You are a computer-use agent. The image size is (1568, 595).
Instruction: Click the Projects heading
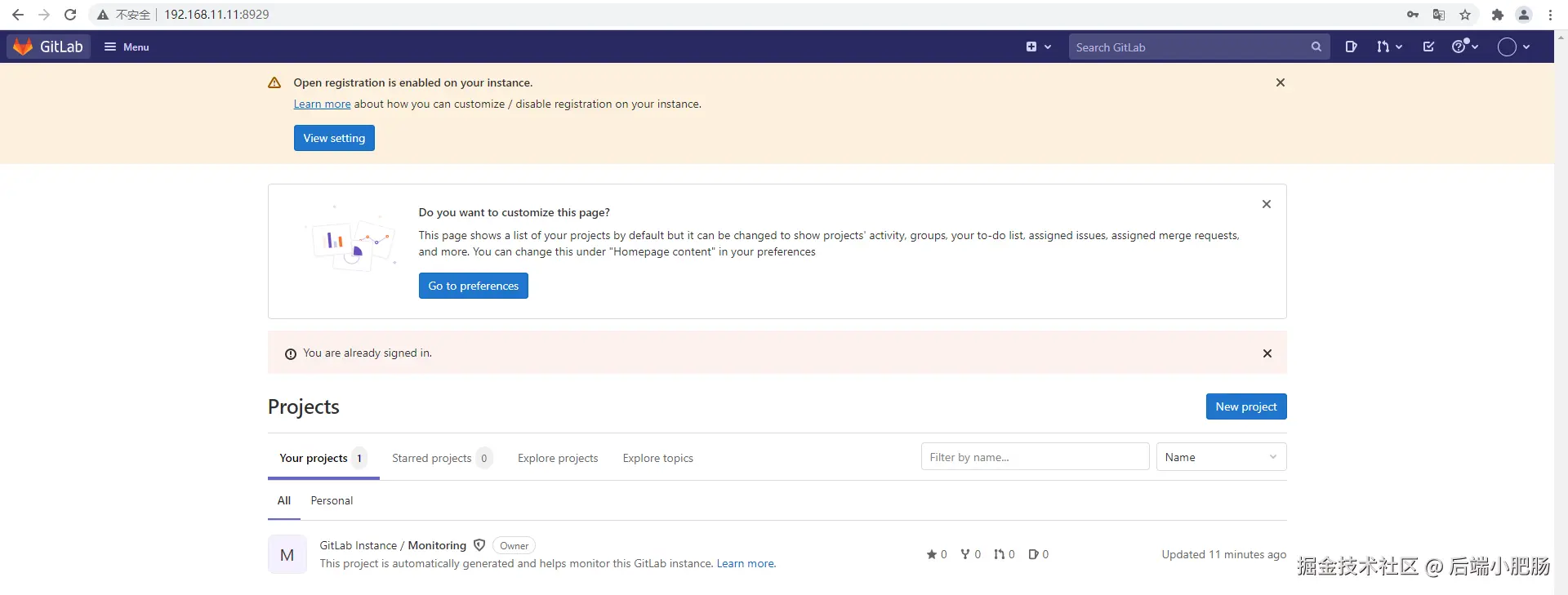[304, 406]
